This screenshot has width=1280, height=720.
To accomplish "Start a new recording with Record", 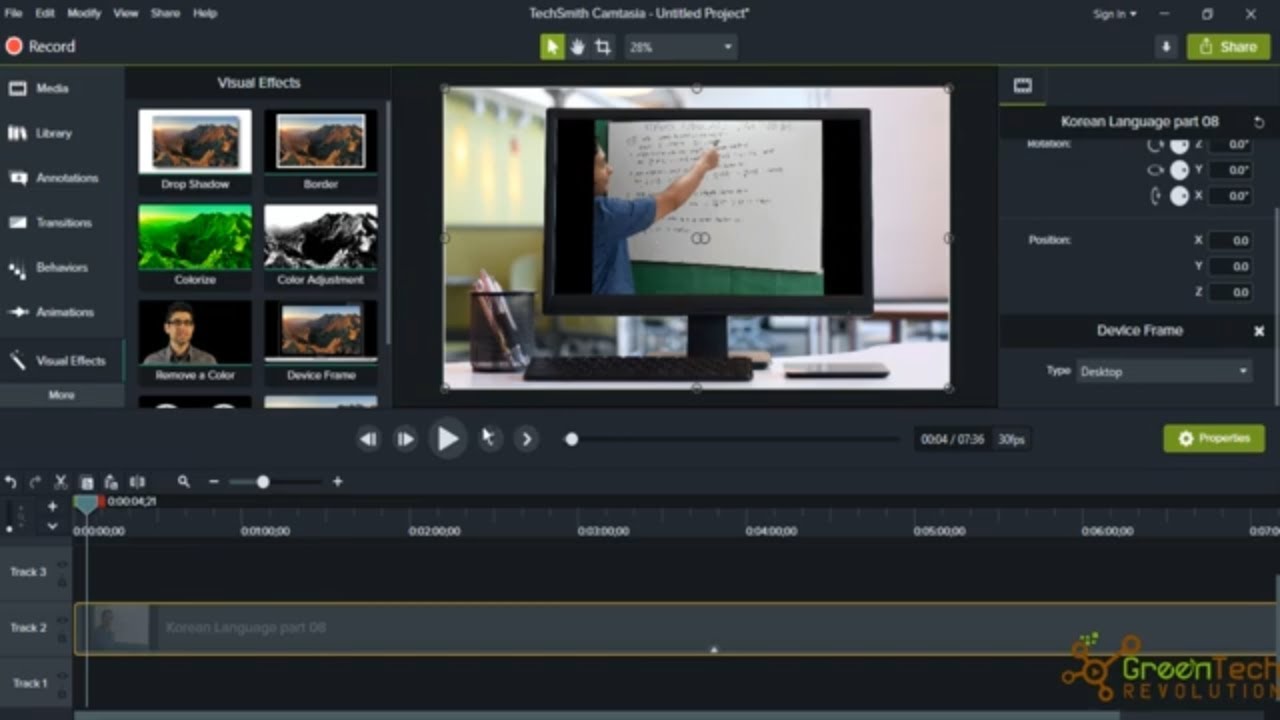I will click(x=41, y=46).
